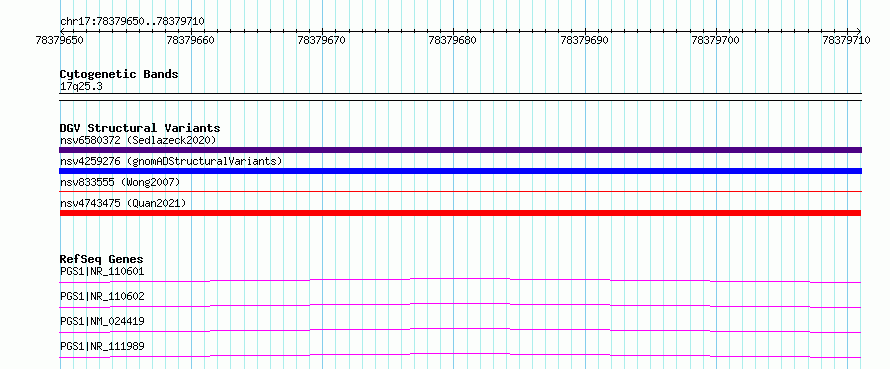This screenshot has height=369, width=890.
Task: Click the magenta PGS1|NR_110601 transcript line
Action: pyautogui.click(x=460, y=280)
